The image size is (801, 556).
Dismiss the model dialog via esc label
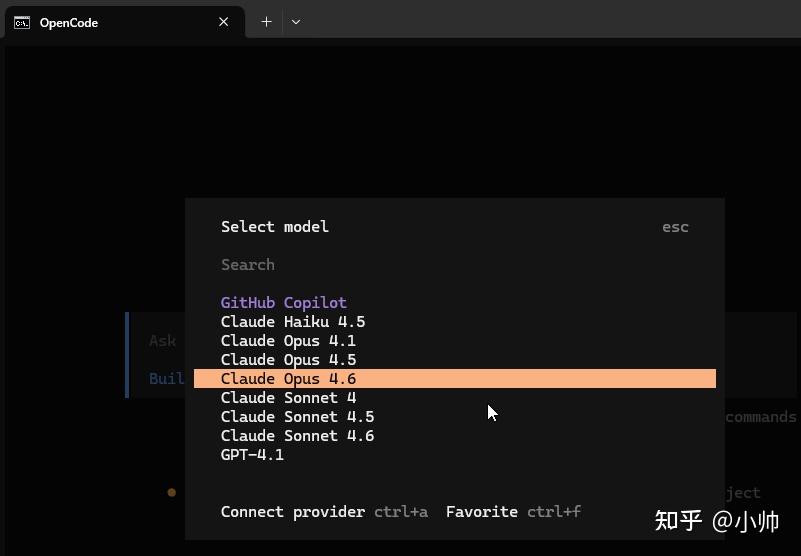click(x=675, y=227)
